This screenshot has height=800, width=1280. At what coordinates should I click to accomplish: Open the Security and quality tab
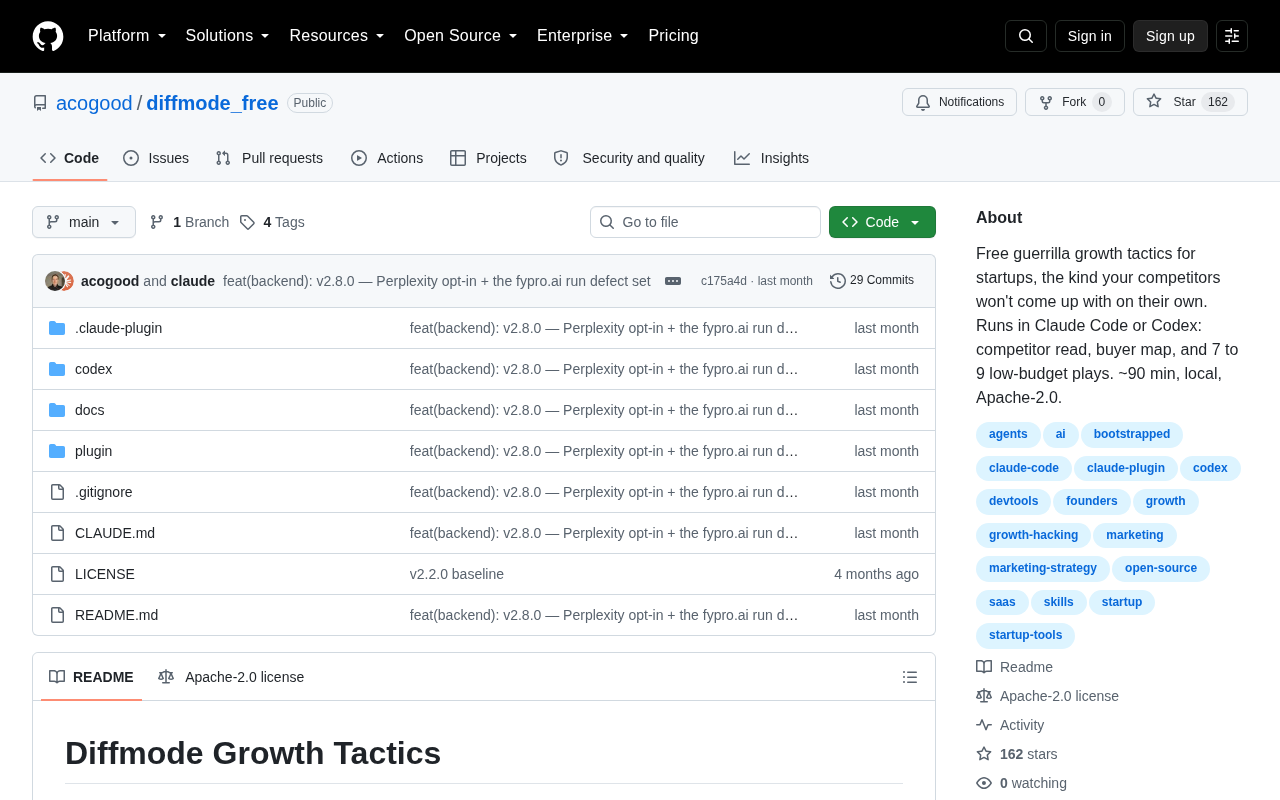(x=629, y=158)
